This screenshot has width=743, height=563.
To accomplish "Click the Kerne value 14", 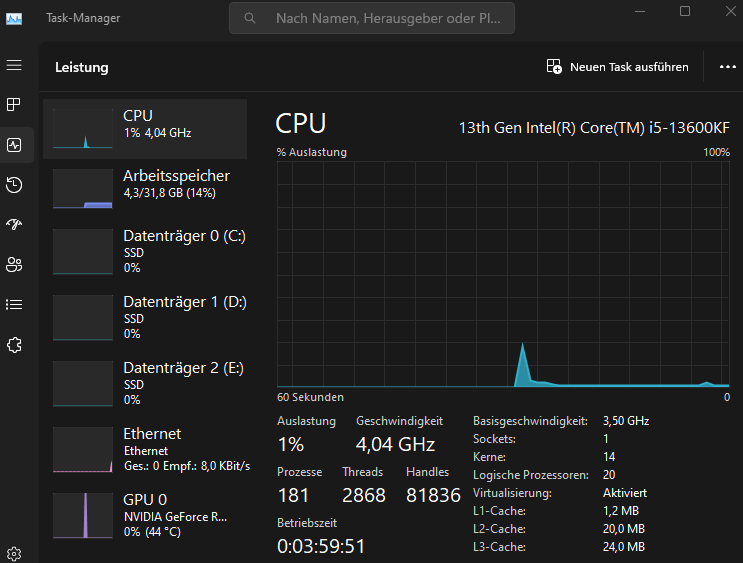I will click(x=609, y=457).
